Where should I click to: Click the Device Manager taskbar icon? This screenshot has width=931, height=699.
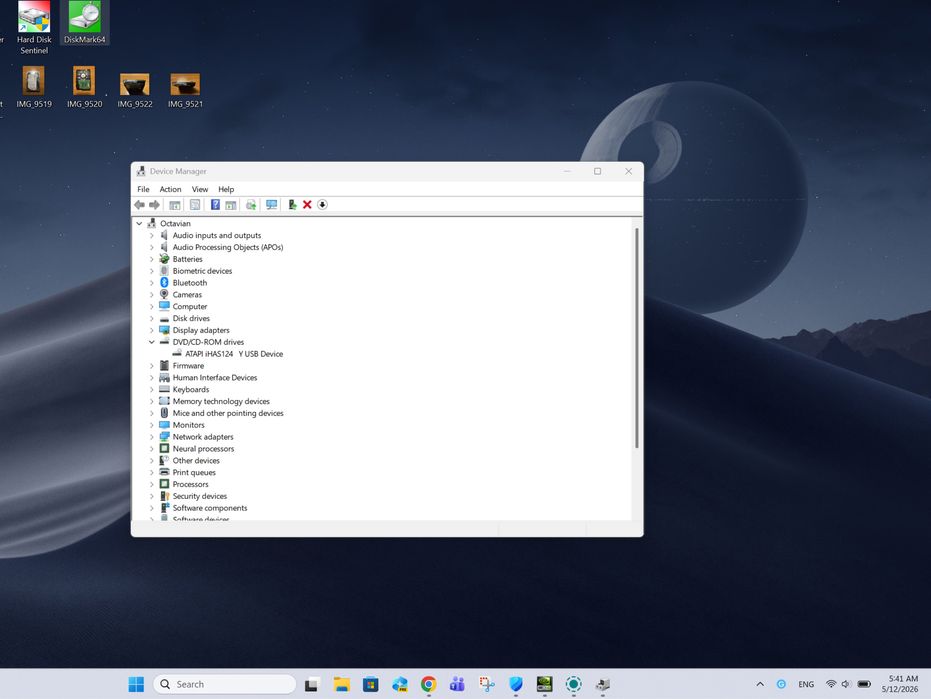click(x=603, y=685)
